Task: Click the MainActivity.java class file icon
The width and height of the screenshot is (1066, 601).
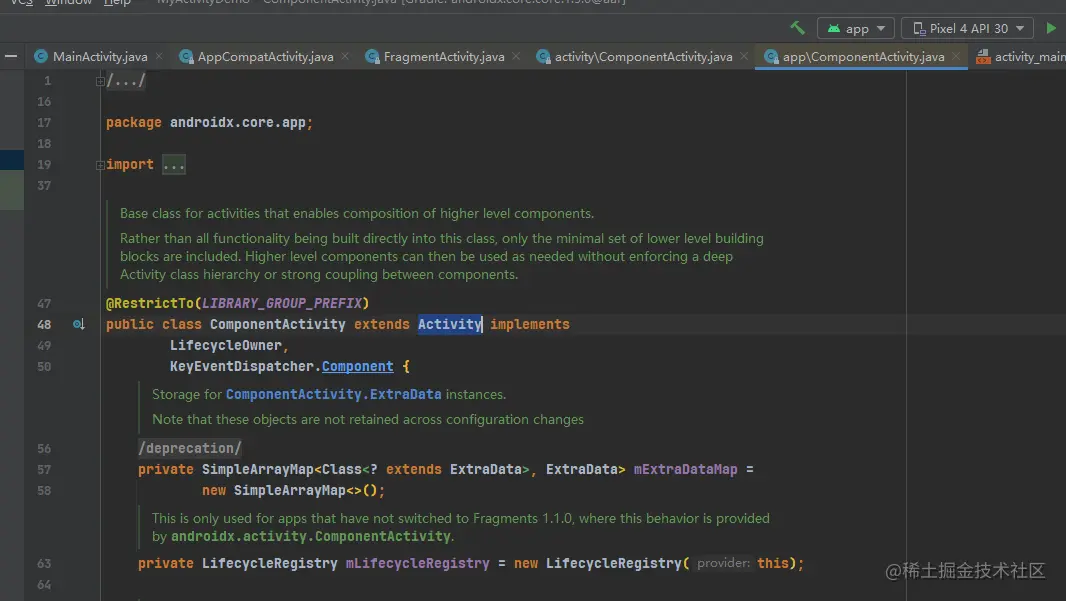Action: (x=41, y=56)
